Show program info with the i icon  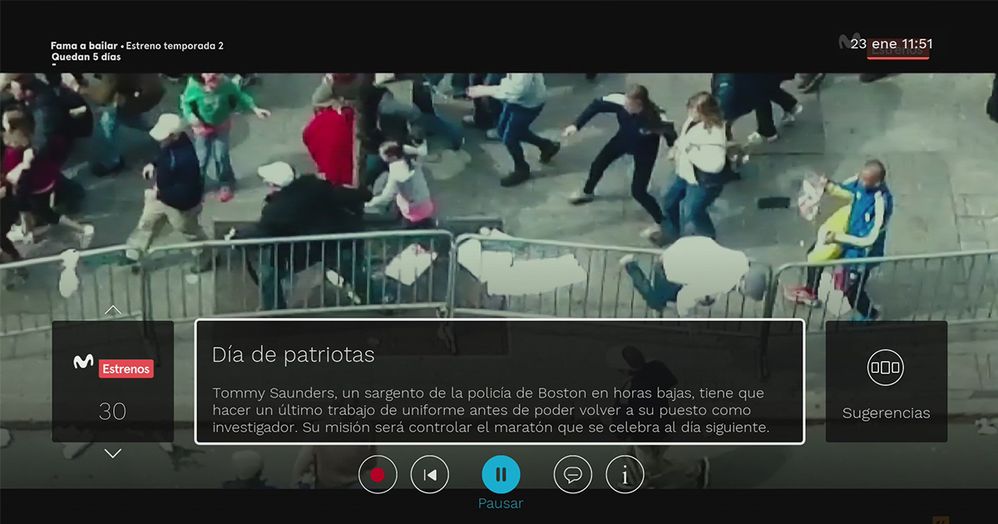click(625, 474)
